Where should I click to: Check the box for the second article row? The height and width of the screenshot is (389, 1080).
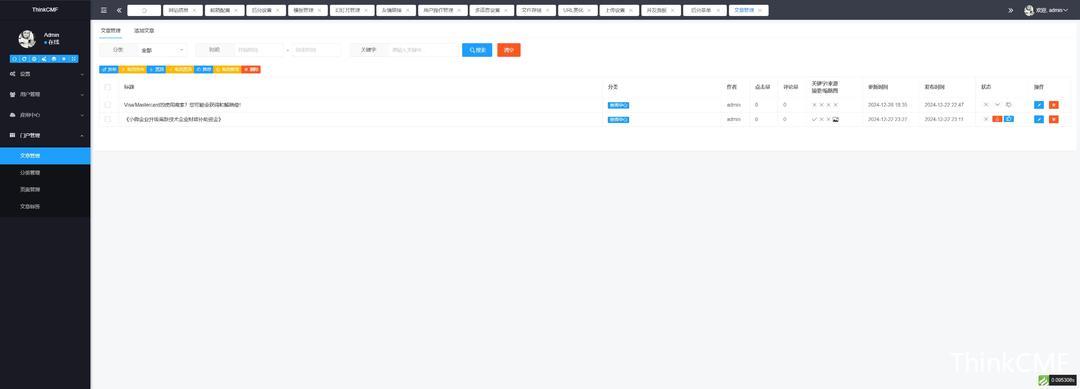tap(107, 119)
